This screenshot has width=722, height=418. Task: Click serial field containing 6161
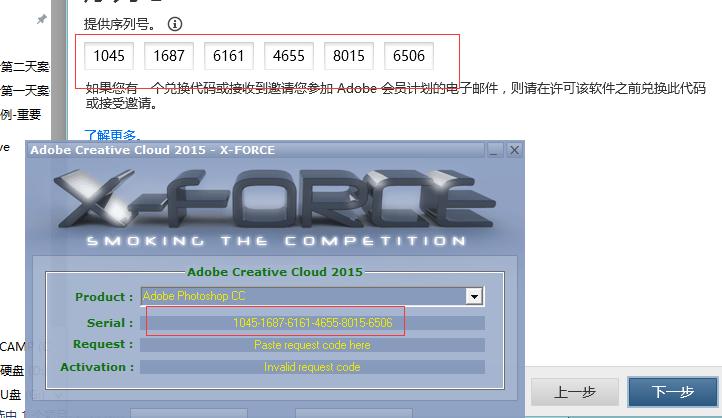229,56
